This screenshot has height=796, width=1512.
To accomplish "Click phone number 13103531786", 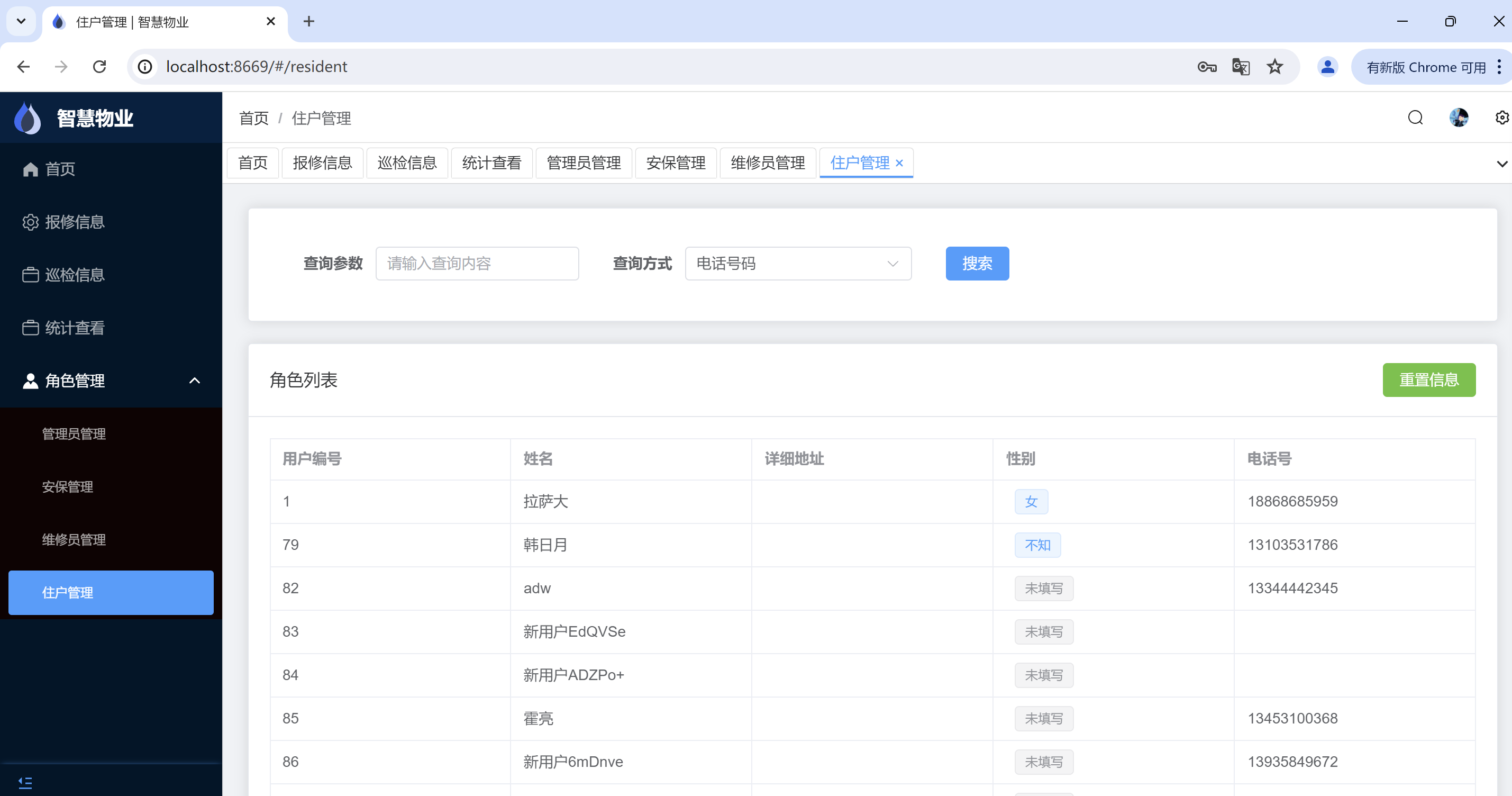I will click(x=1292, y=545).
